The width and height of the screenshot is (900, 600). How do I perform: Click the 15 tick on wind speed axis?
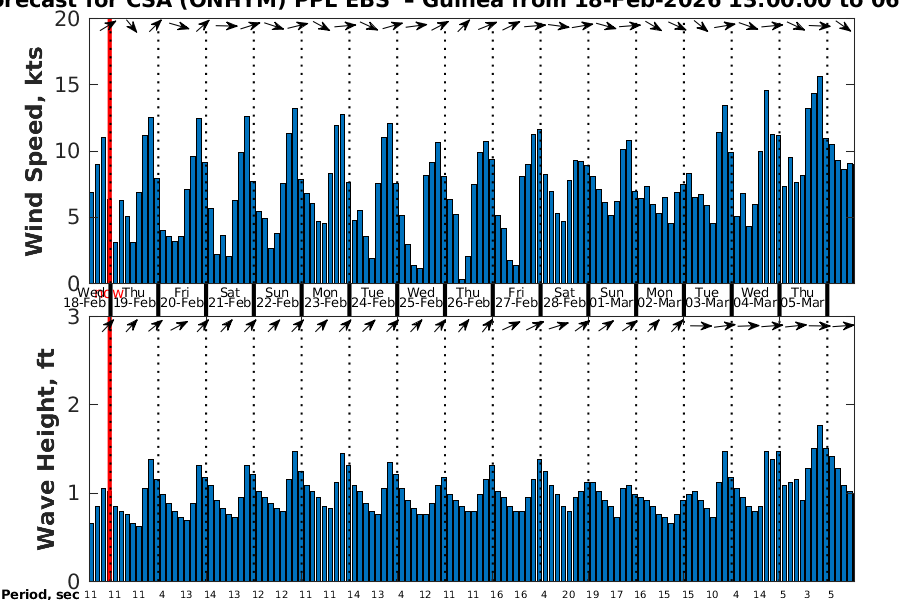tap(68, 85)
